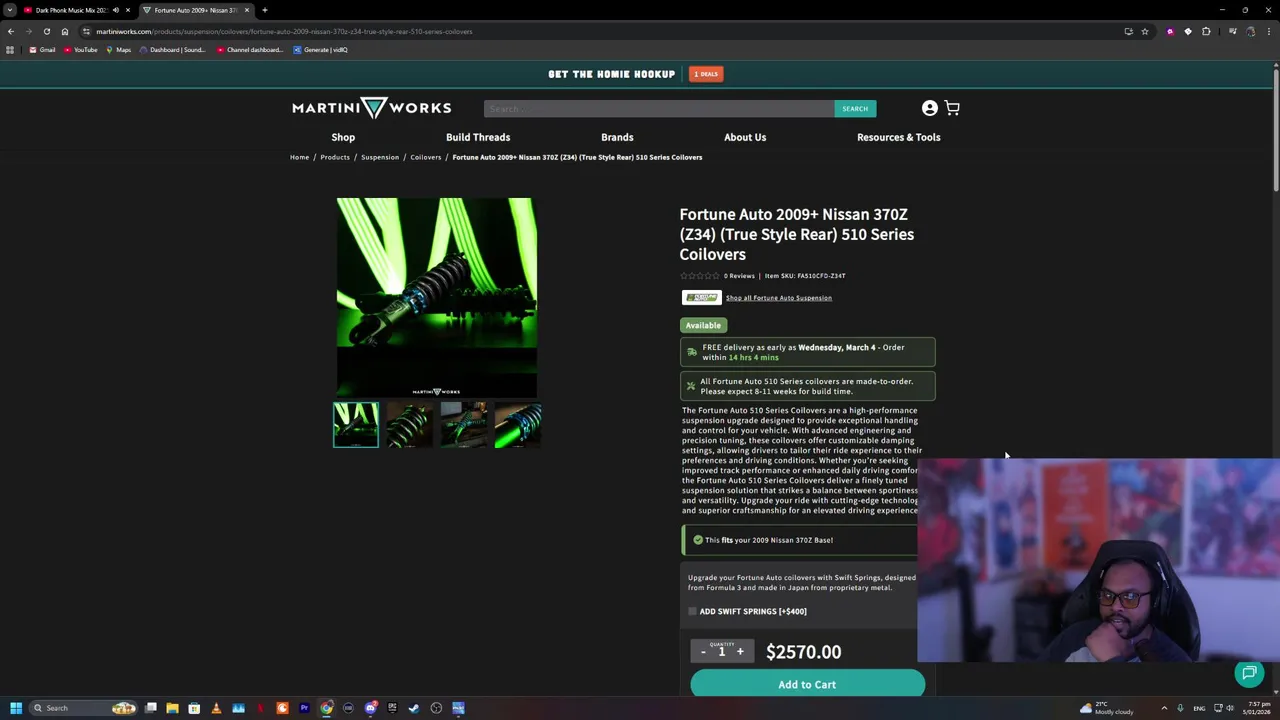Click the browser address bar URL
This screenshot has height=720, width=1280.
[x=284, y=31]
